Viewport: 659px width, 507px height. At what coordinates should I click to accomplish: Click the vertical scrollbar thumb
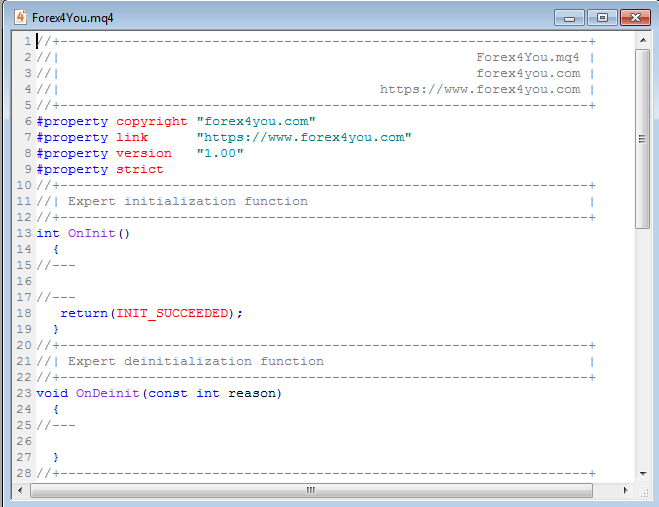click(x=642, y=139)
